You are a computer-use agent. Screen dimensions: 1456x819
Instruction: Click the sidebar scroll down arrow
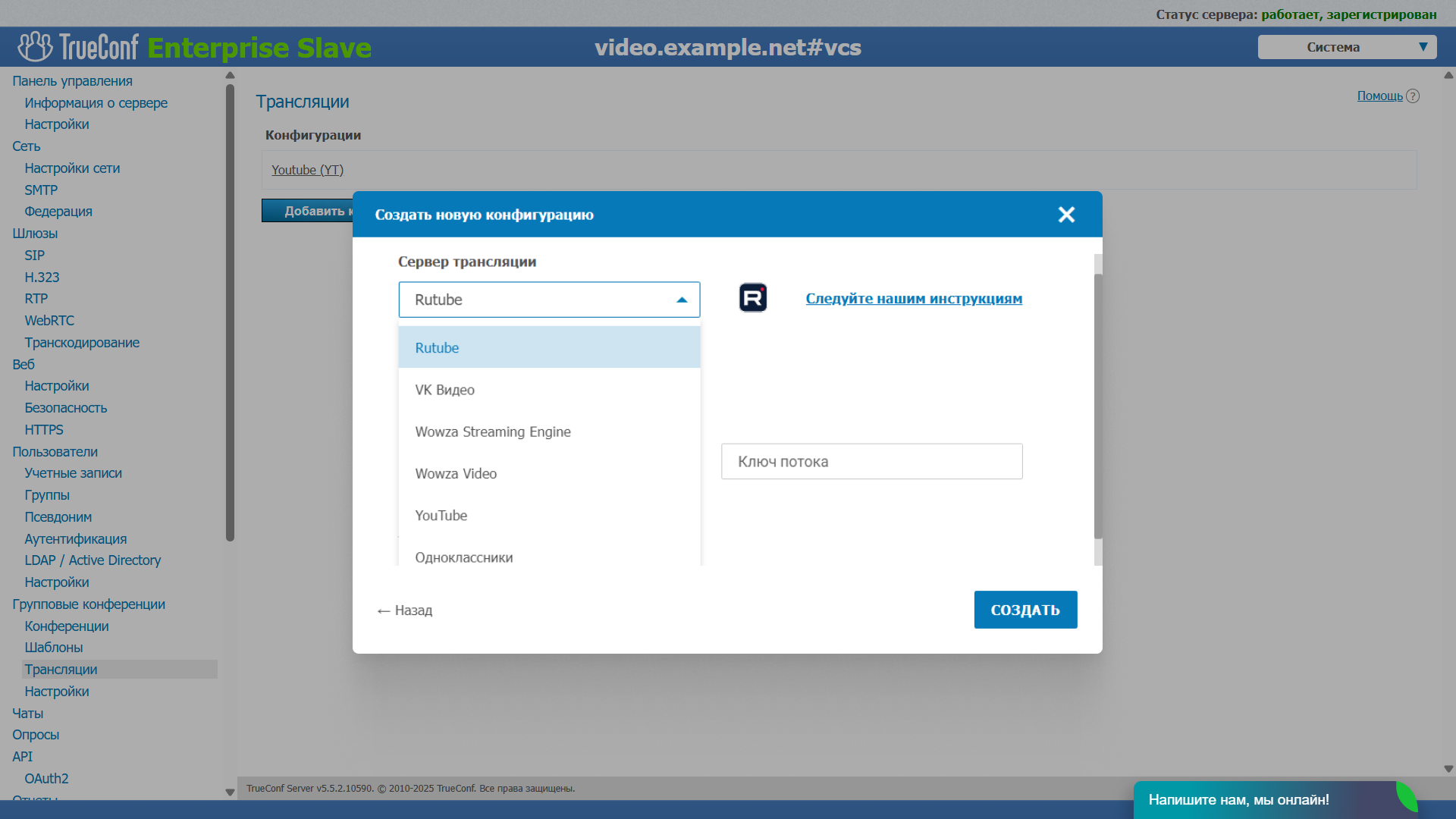pos(230,792)
